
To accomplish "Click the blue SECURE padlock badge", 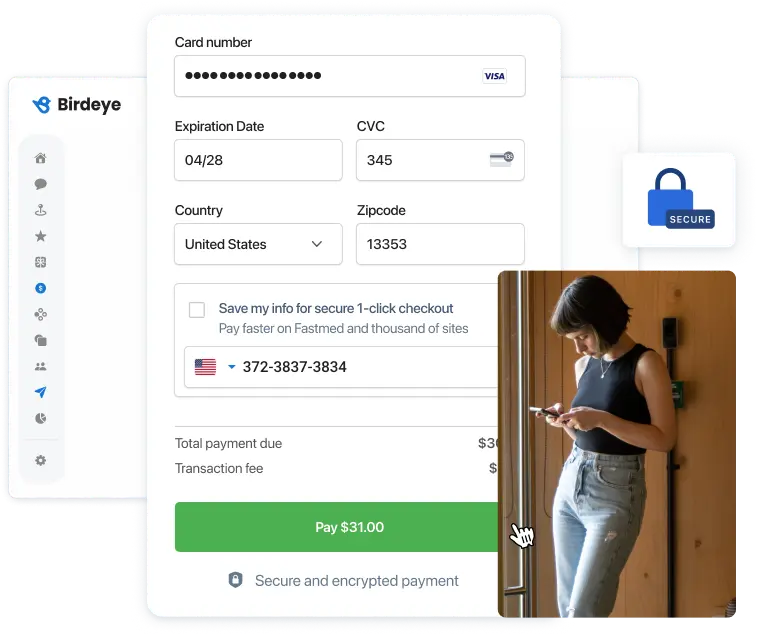I will (x=680, y=199).
